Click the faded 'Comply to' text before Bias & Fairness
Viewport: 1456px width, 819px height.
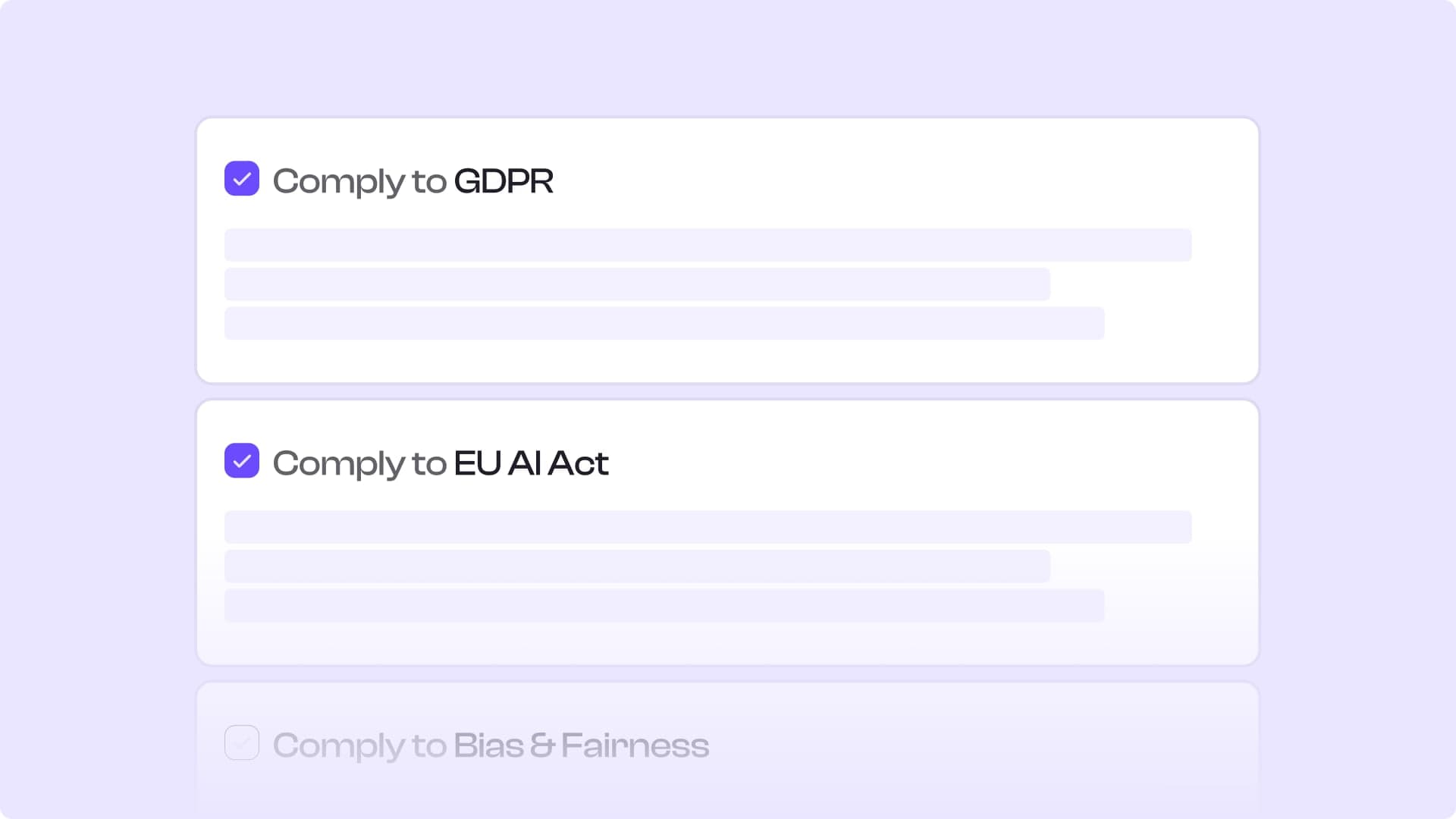[359, 747]
